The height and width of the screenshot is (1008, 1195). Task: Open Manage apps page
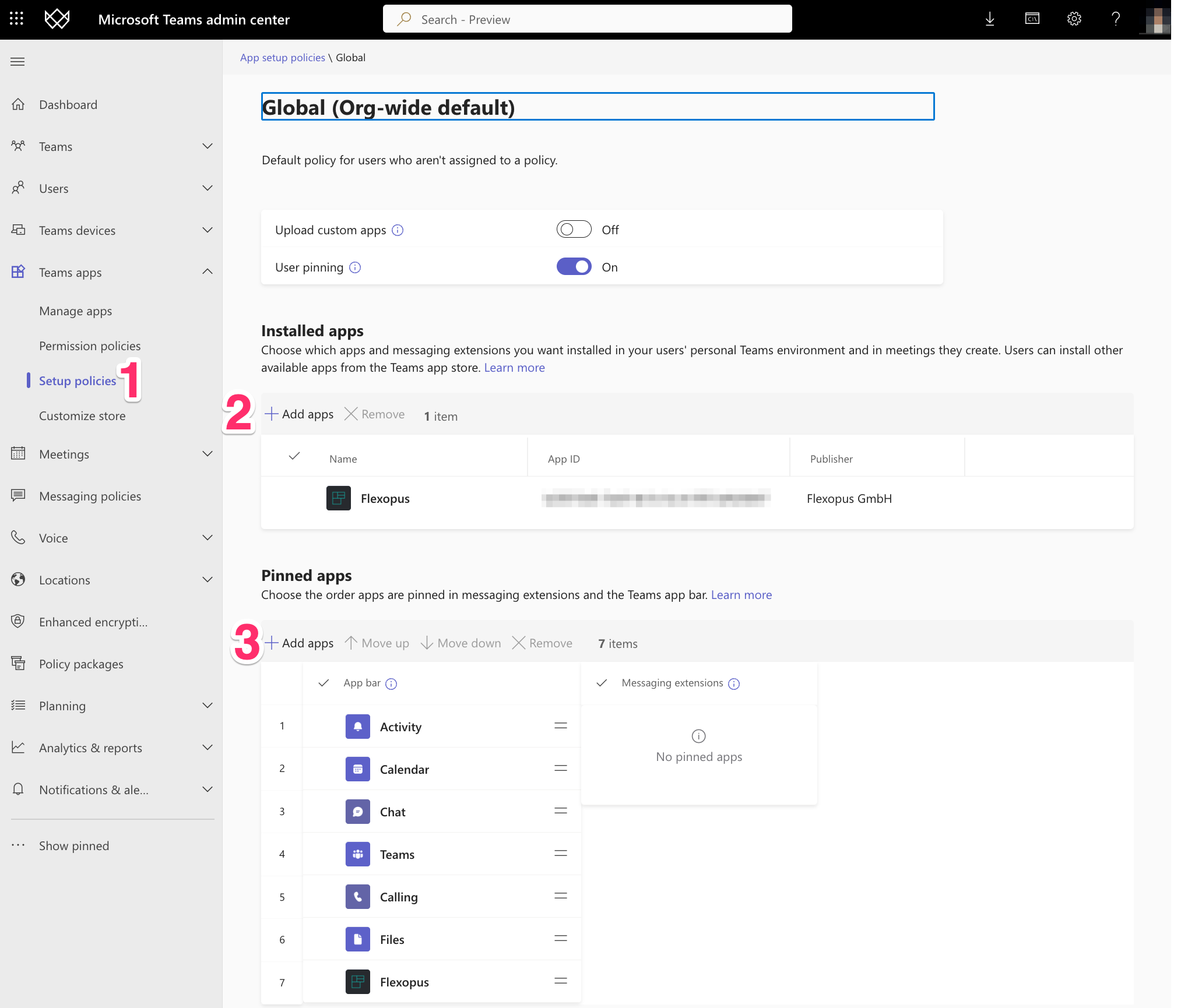(x=76, y=311)
